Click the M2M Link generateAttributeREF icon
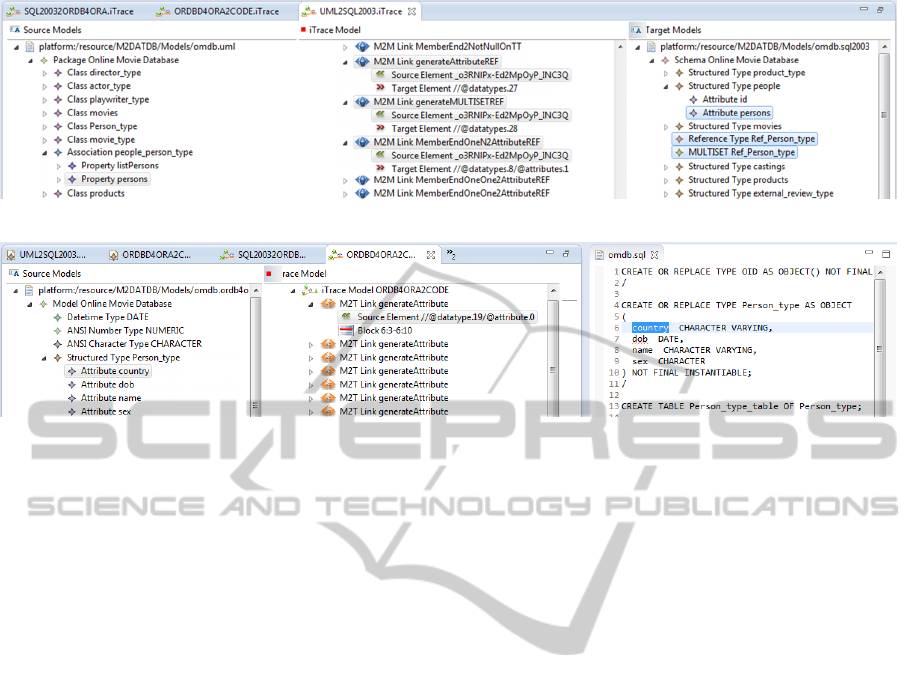The width and height of the screenshot is (915, 690). [362, 62]
